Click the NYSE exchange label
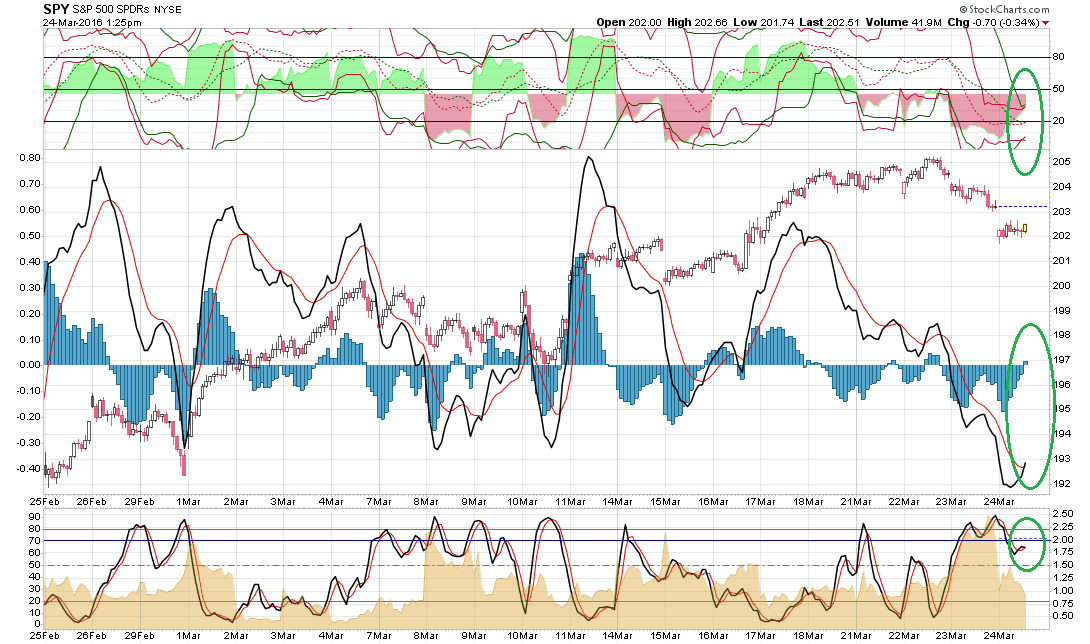This screenshot has height=644, width=1090. pyautogui.click(x=168, y=10)
